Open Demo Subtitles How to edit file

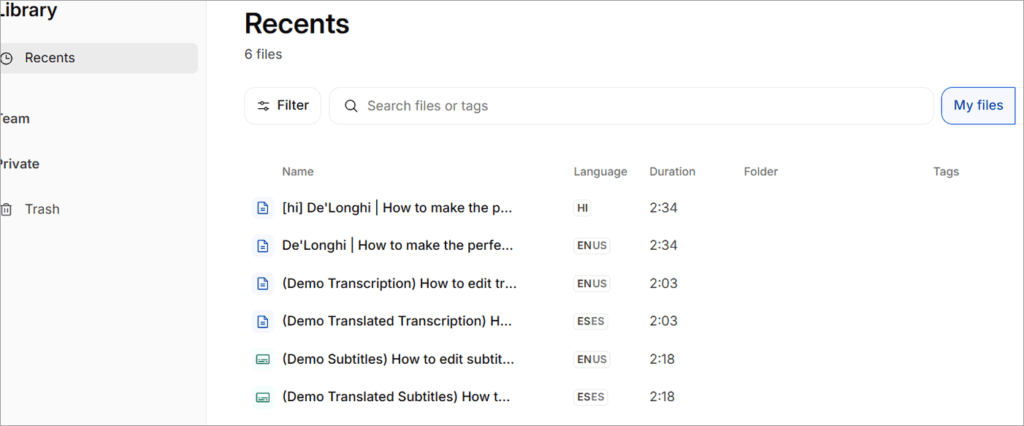point(398,359)
